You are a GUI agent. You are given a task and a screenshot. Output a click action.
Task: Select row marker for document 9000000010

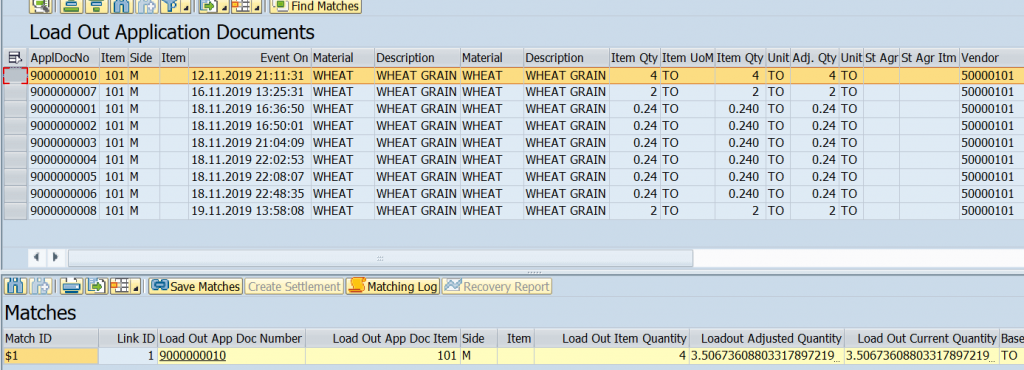15,75
